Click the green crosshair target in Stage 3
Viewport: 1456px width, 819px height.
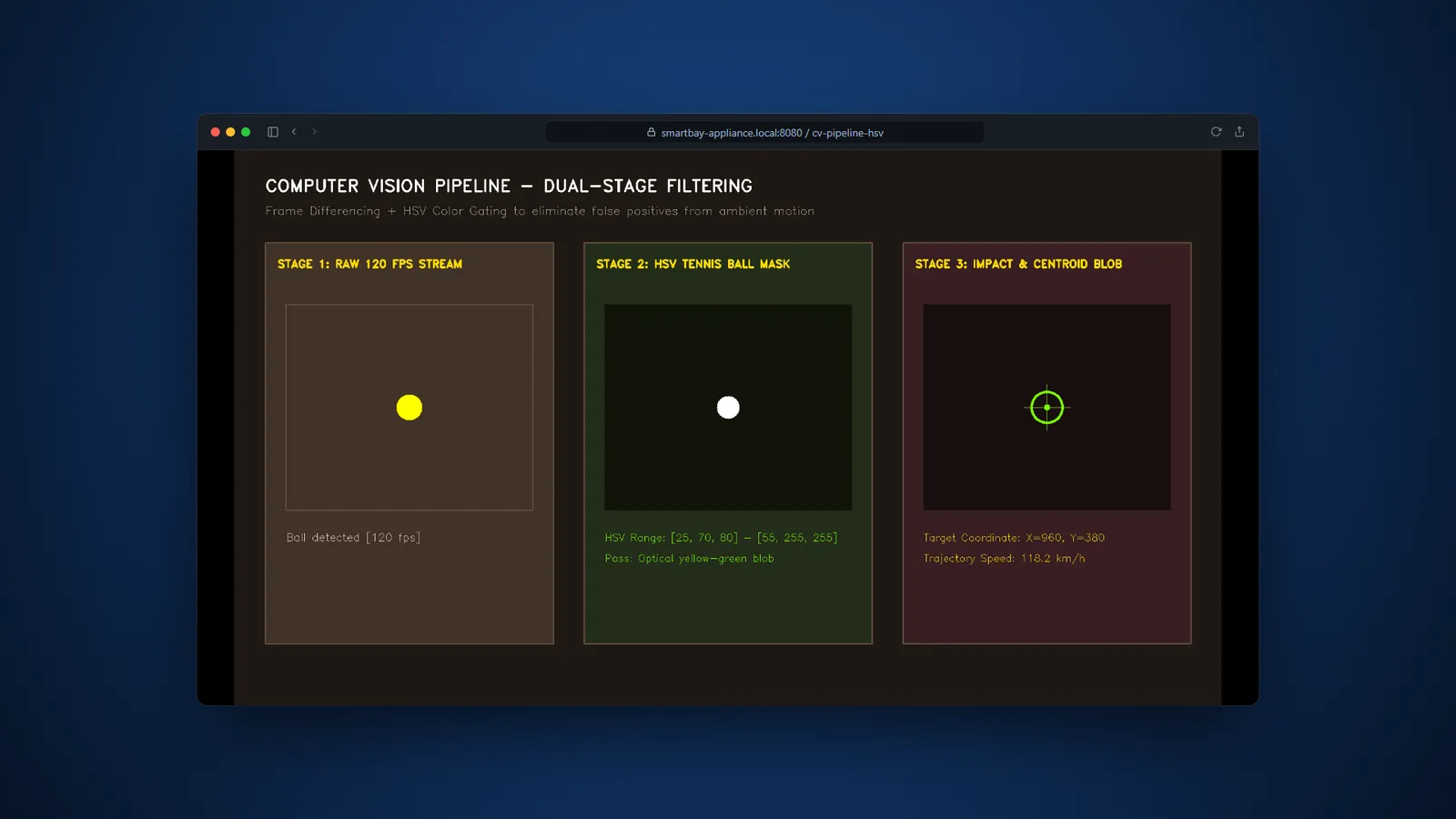(x=1046, y=408)
